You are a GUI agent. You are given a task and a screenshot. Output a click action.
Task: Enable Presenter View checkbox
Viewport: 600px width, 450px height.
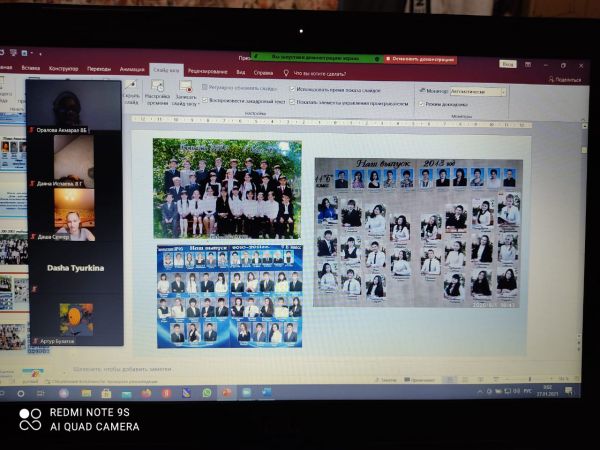[422, 103]
